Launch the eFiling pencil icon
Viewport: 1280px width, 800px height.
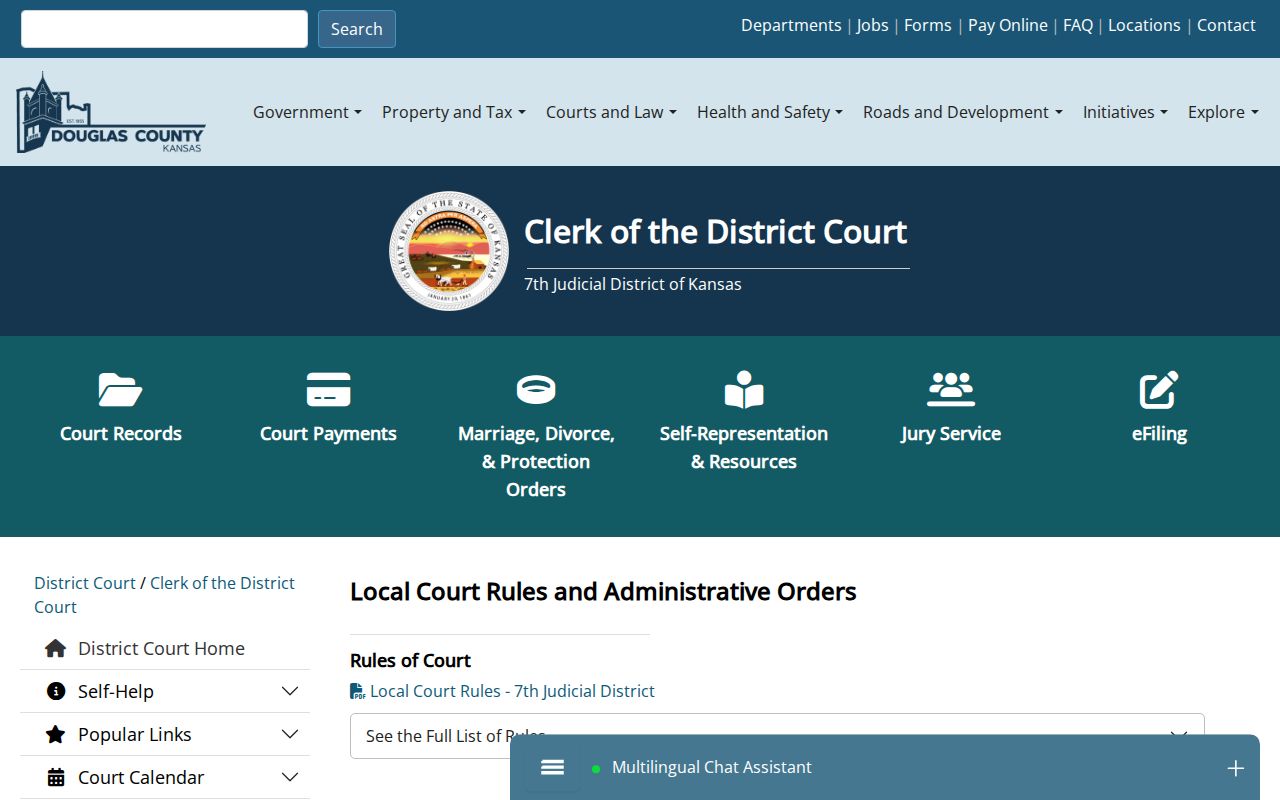pos(1159,389)
